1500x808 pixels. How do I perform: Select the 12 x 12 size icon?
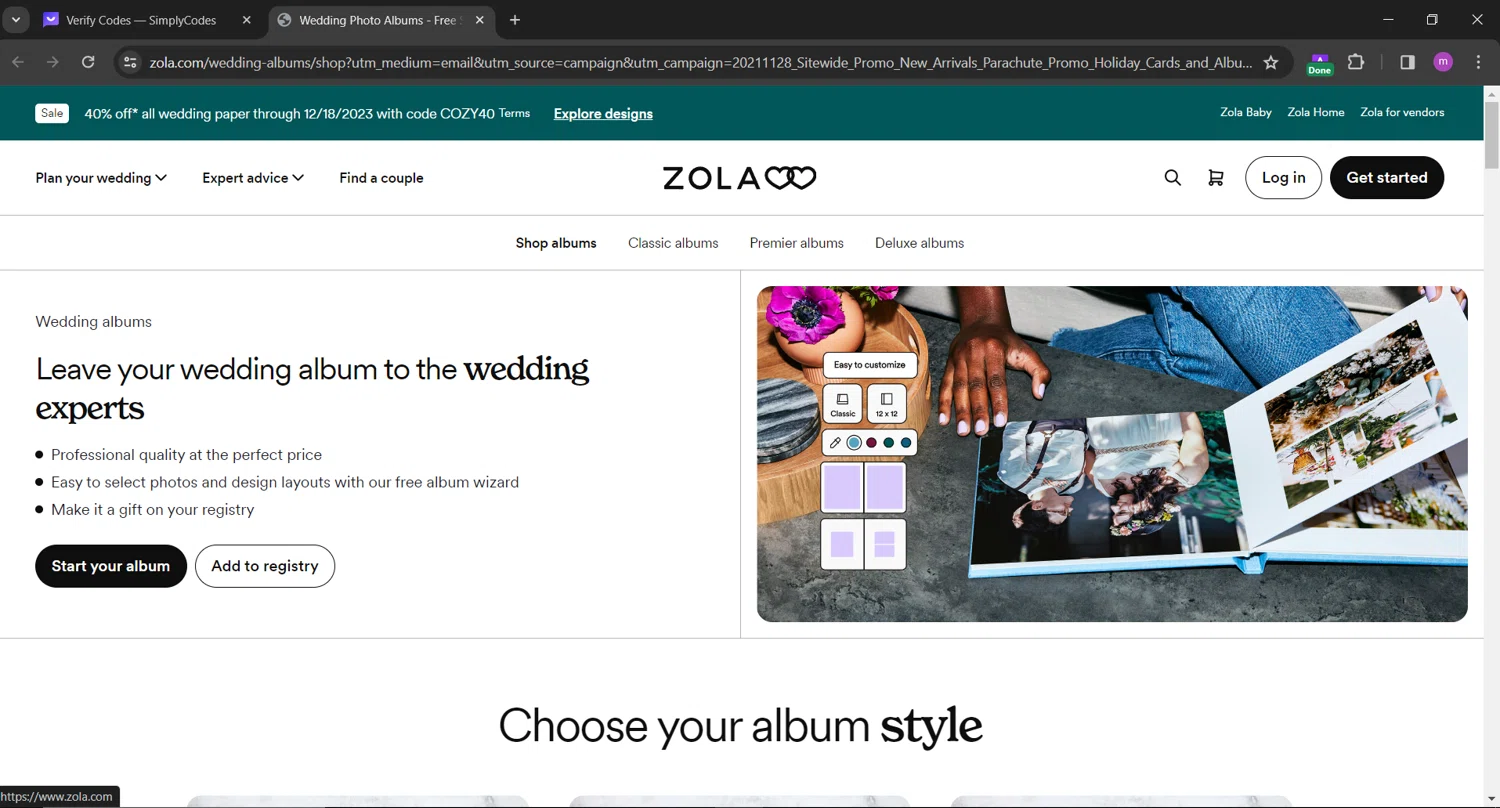click(x=886, y=404)
